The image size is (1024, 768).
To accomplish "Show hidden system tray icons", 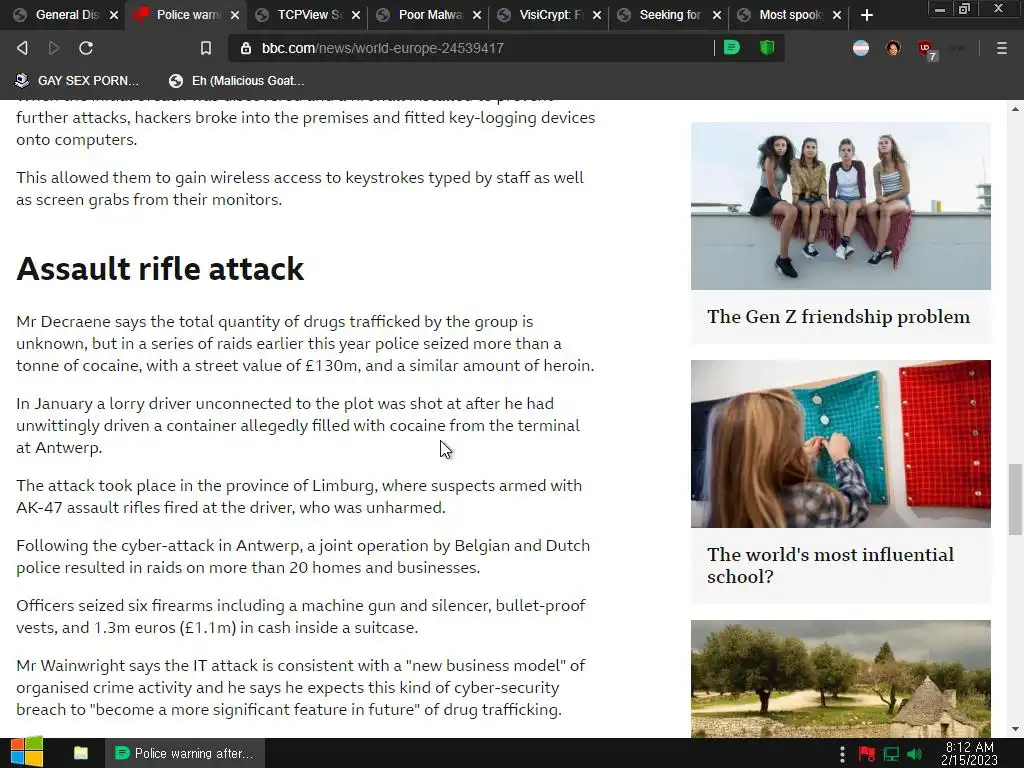I will point(842,754).
